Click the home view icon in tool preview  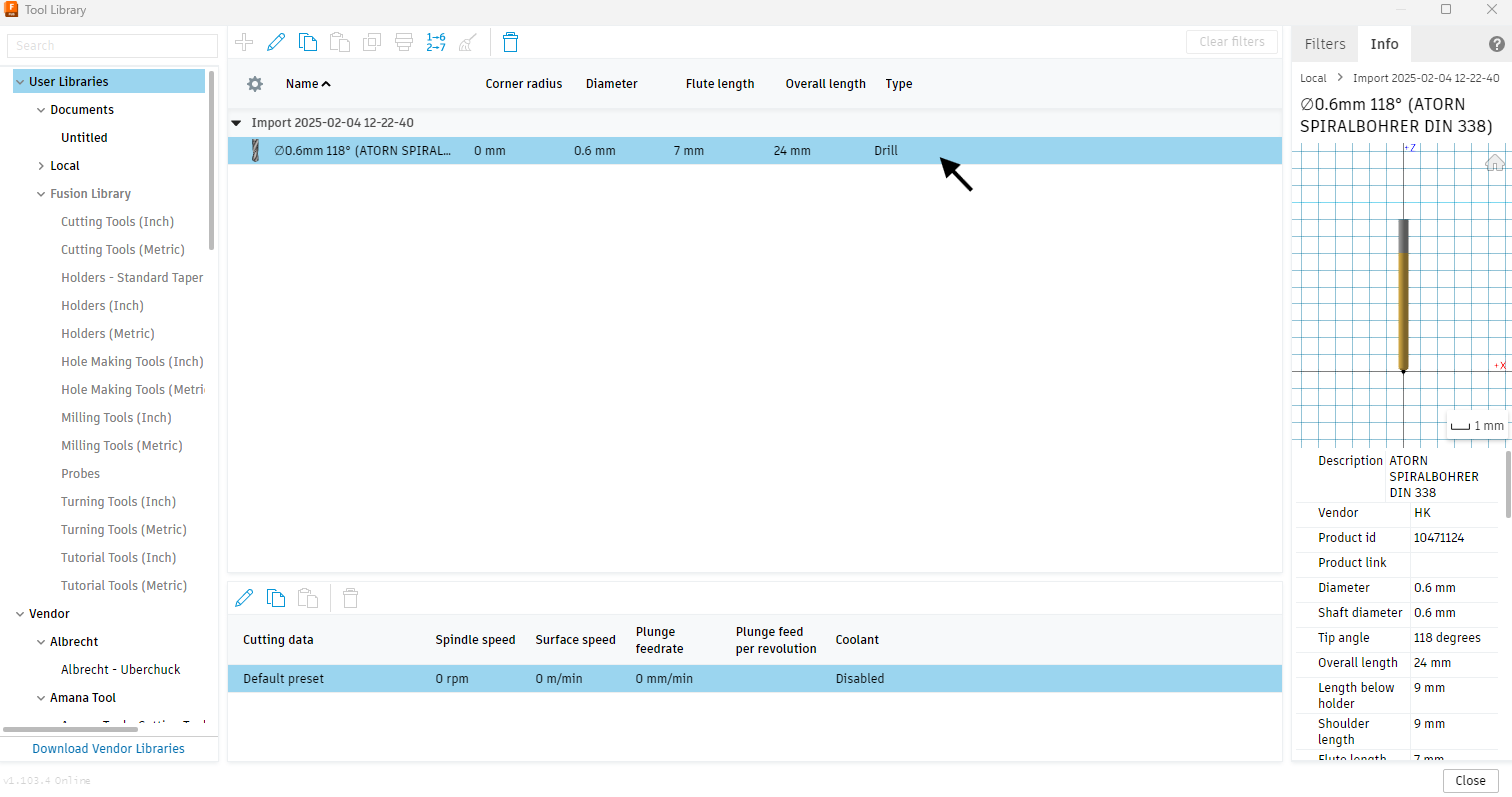pos(1495,162)
